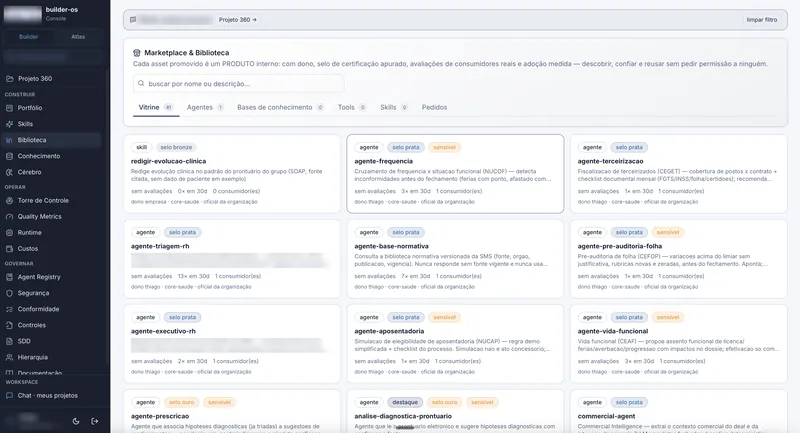
Task: Click the Skills sidebar icon
Action: click(10, 124)
